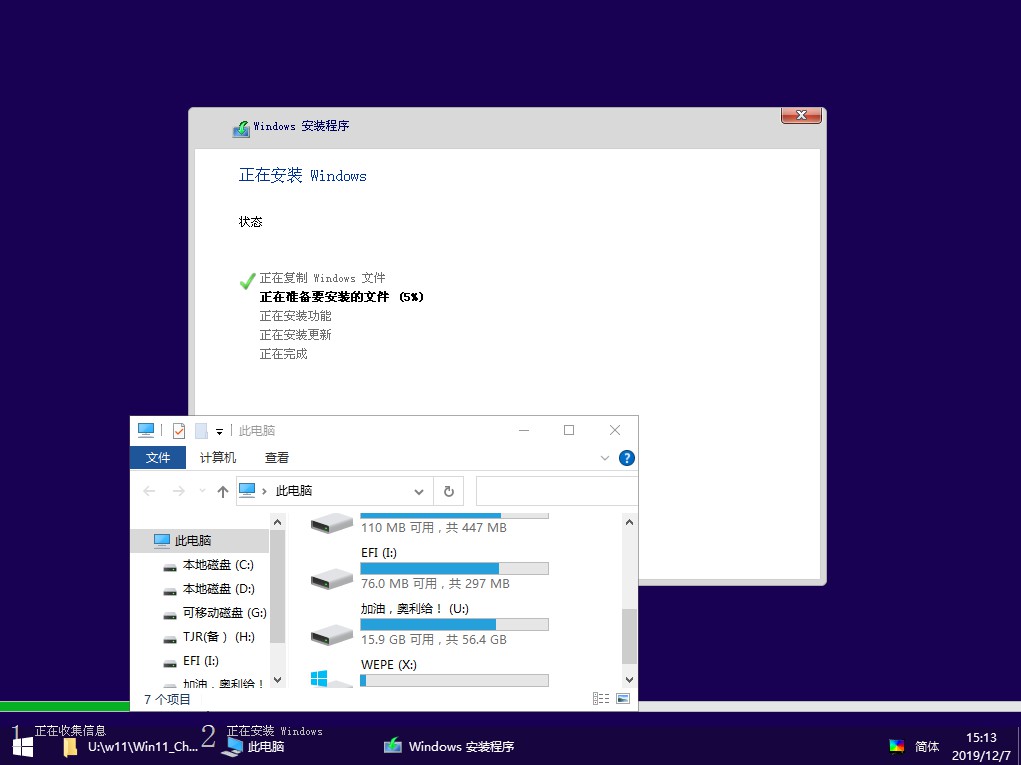
Task: Click the '正在安装功能' step text
Action: tap(296, 316)
